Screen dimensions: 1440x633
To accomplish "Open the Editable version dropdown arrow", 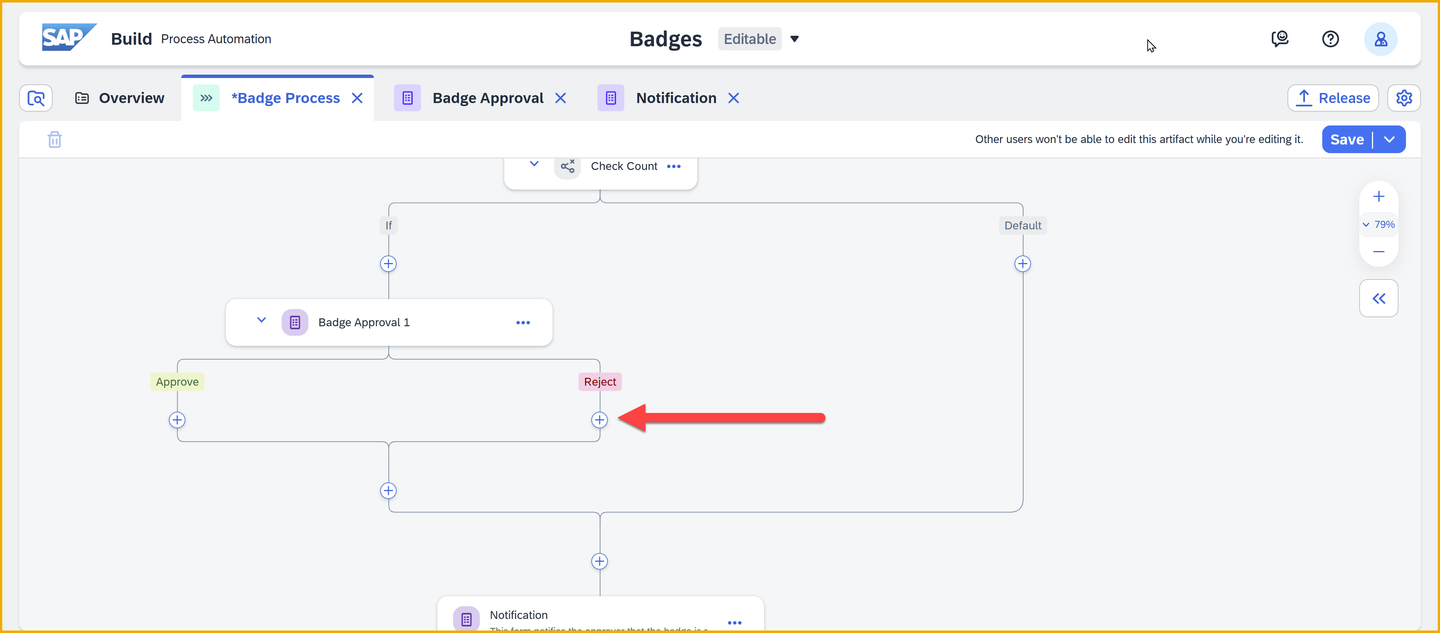I will [795, 39].
